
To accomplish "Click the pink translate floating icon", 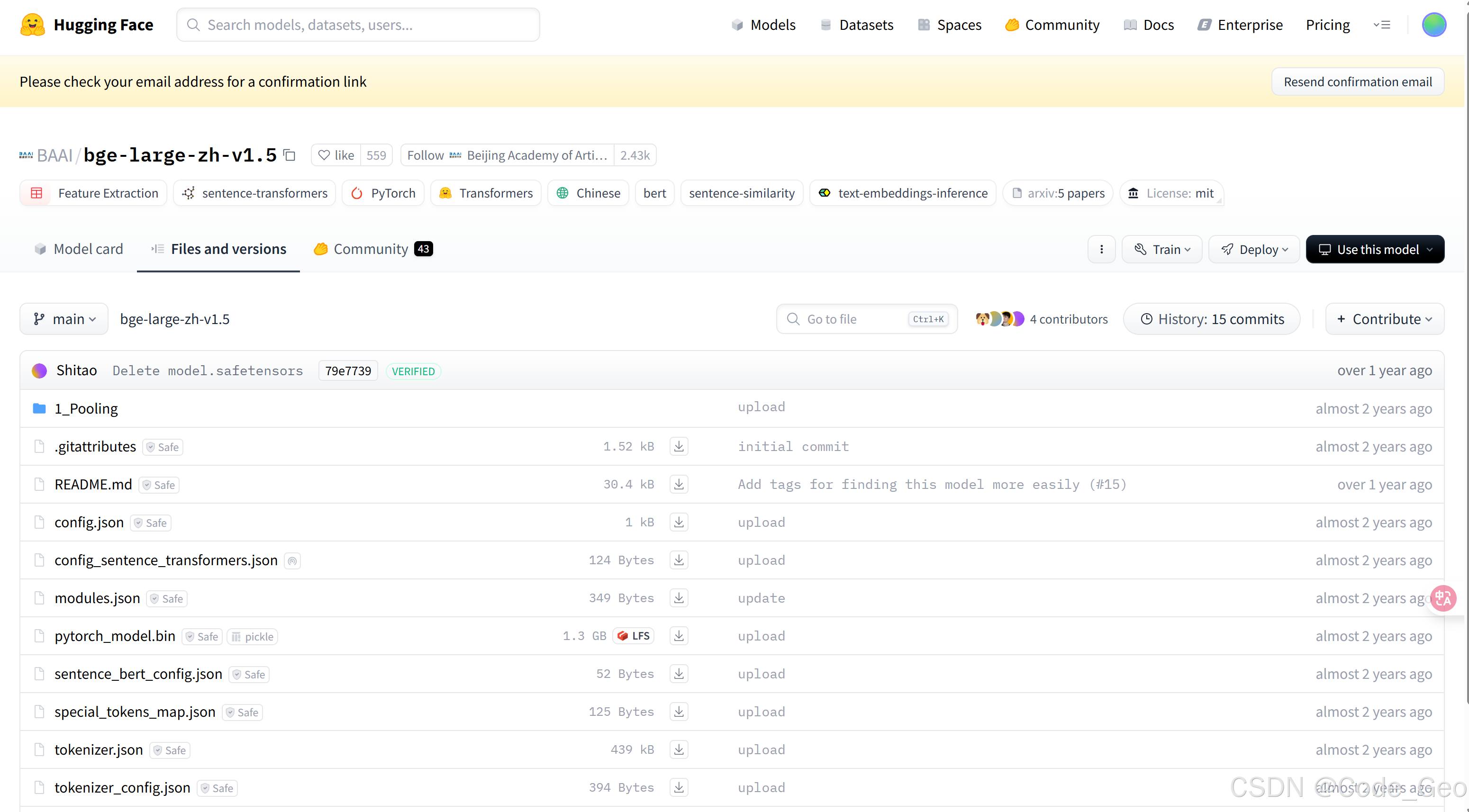I will tap(1443, 598).
